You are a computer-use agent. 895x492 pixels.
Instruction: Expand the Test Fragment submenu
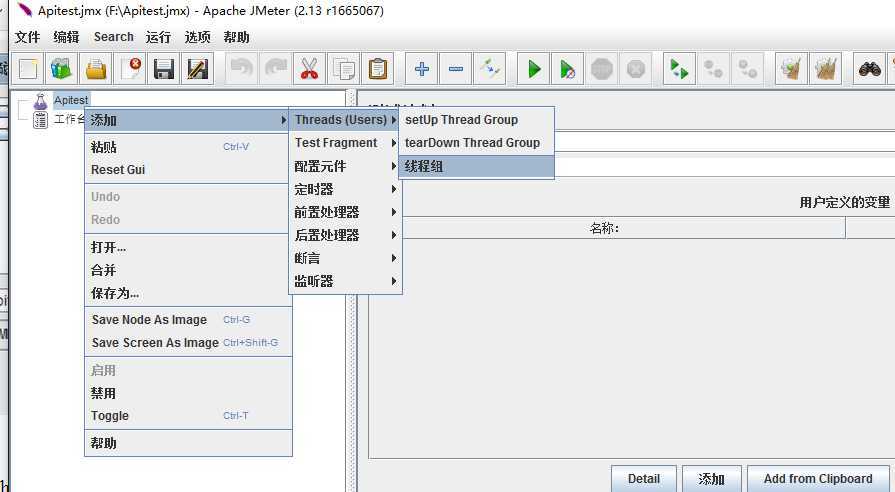coord(345,143)
